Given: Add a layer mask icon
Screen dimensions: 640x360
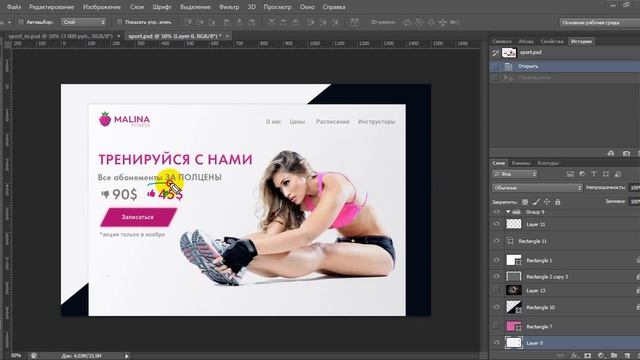Looking at the screenshot, I should (588, 356).
